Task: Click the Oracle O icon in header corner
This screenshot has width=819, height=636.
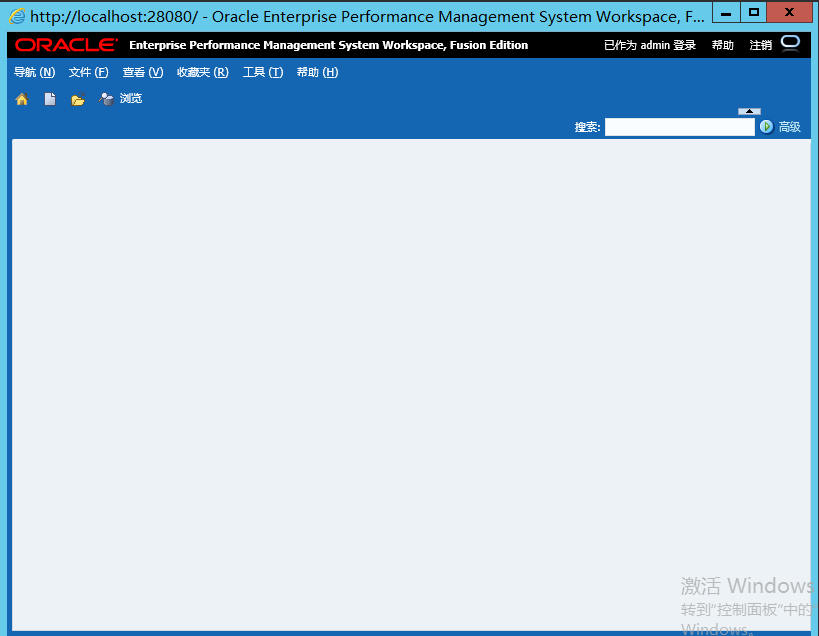Action: tap(790, 43)
